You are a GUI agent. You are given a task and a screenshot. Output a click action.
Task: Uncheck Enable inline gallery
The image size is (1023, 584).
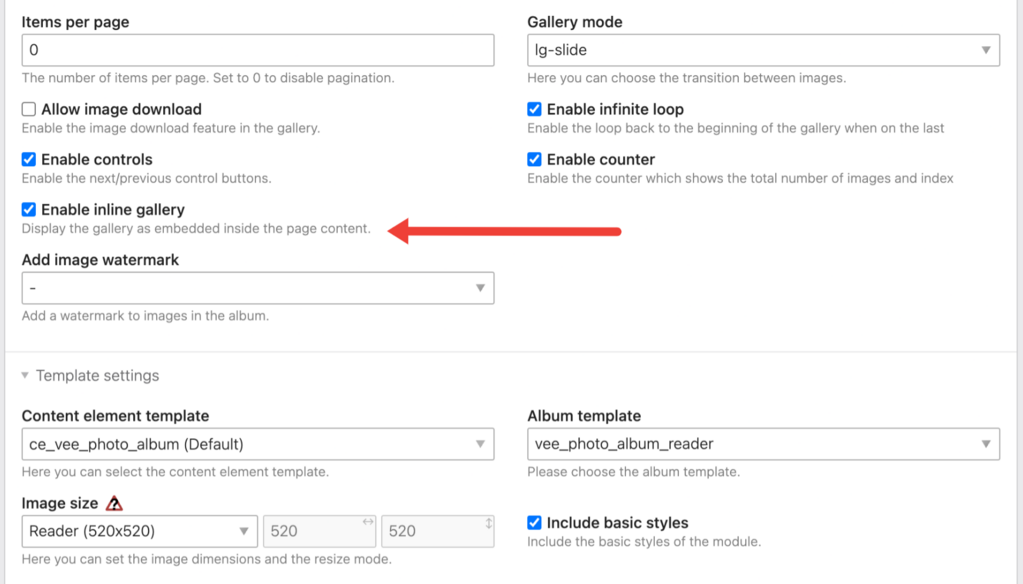point(29,210)
